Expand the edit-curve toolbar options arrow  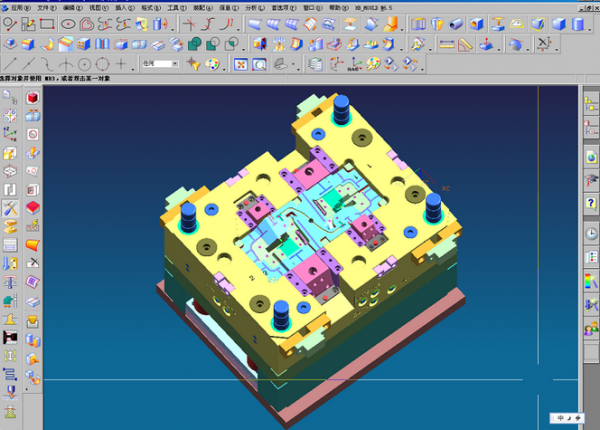(x=238, y=29)
